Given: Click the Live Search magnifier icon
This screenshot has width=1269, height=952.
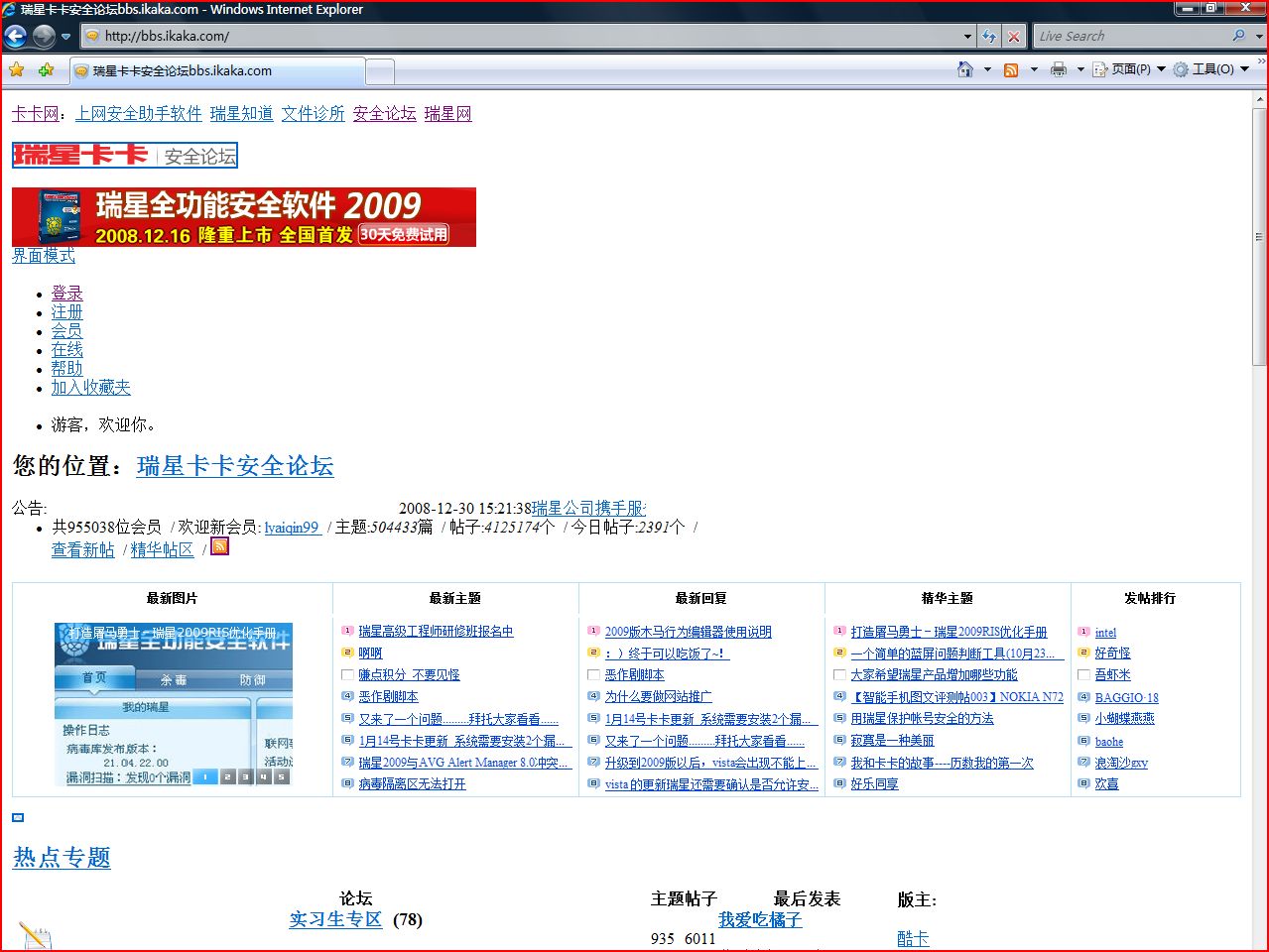Looking at the screenshot, I should 1238,36.
